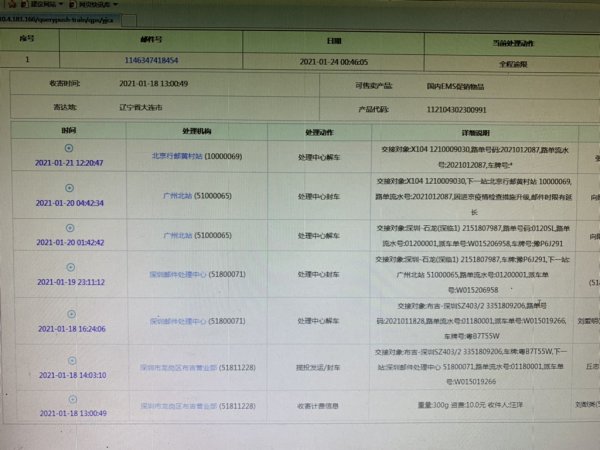Open the 建议网站 favorites bar item
Screen dimensions: 600x450
[41, 4]
